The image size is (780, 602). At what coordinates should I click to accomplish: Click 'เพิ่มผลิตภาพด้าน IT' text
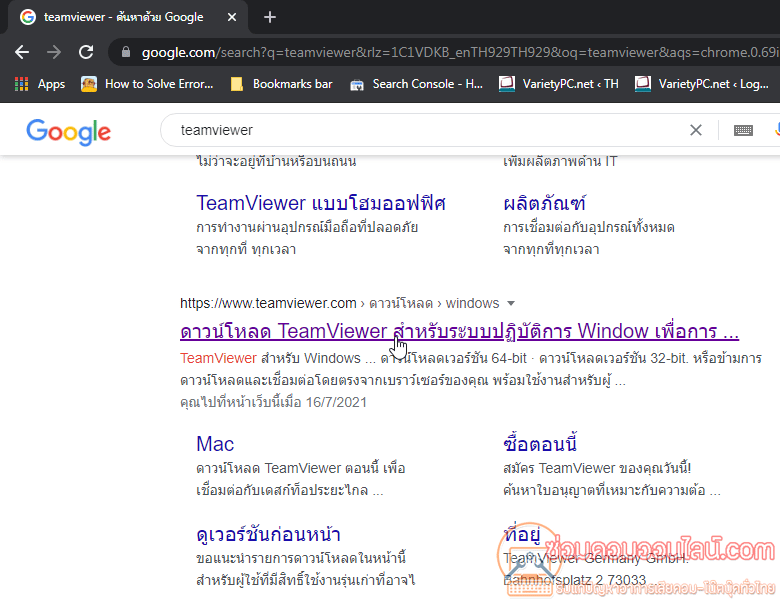coord(560,161)
